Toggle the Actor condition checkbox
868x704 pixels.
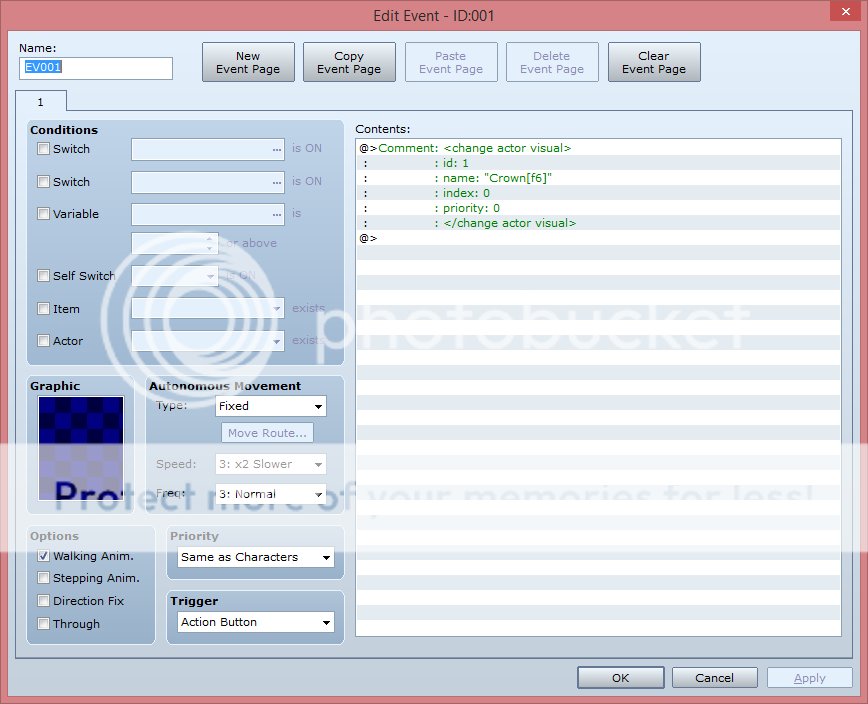pyautogui.click(x=43, y=341)
